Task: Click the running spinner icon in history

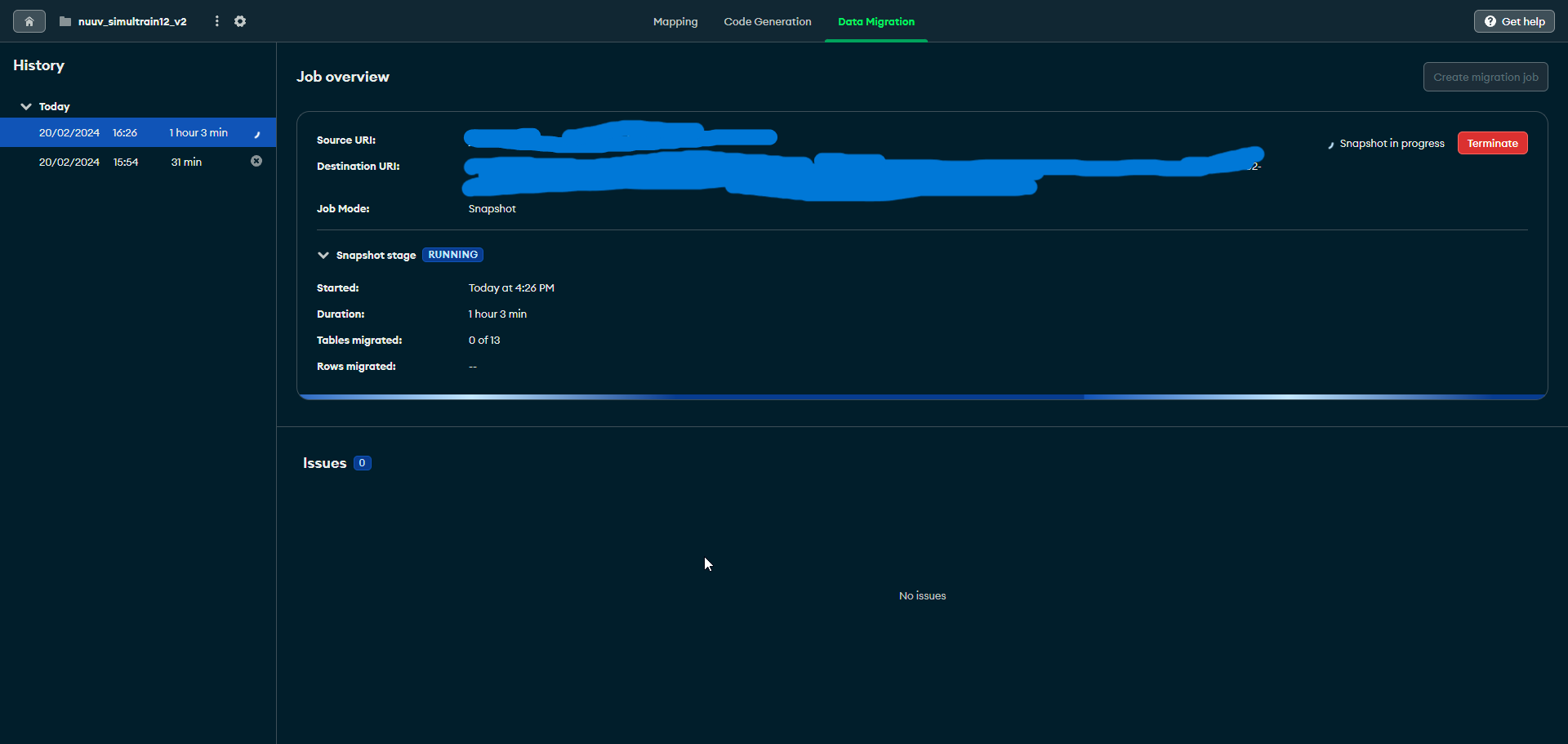Action: 256,133
